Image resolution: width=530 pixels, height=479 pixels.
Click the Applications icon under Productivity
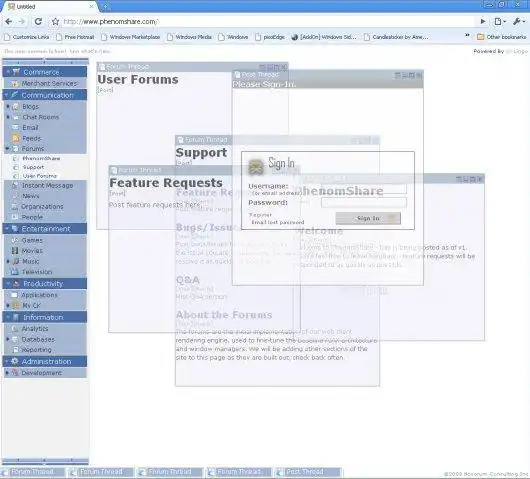(x=15, y=295)
